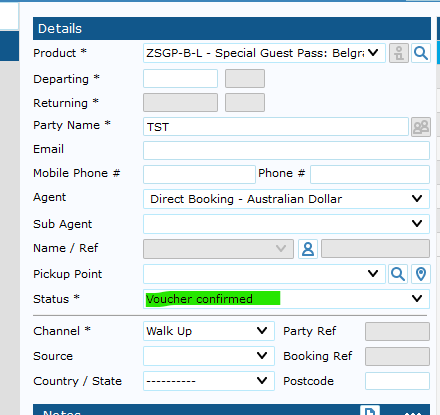
Task: Click the person icon in Name / Ref row
Action: click(x=308, y=249)
